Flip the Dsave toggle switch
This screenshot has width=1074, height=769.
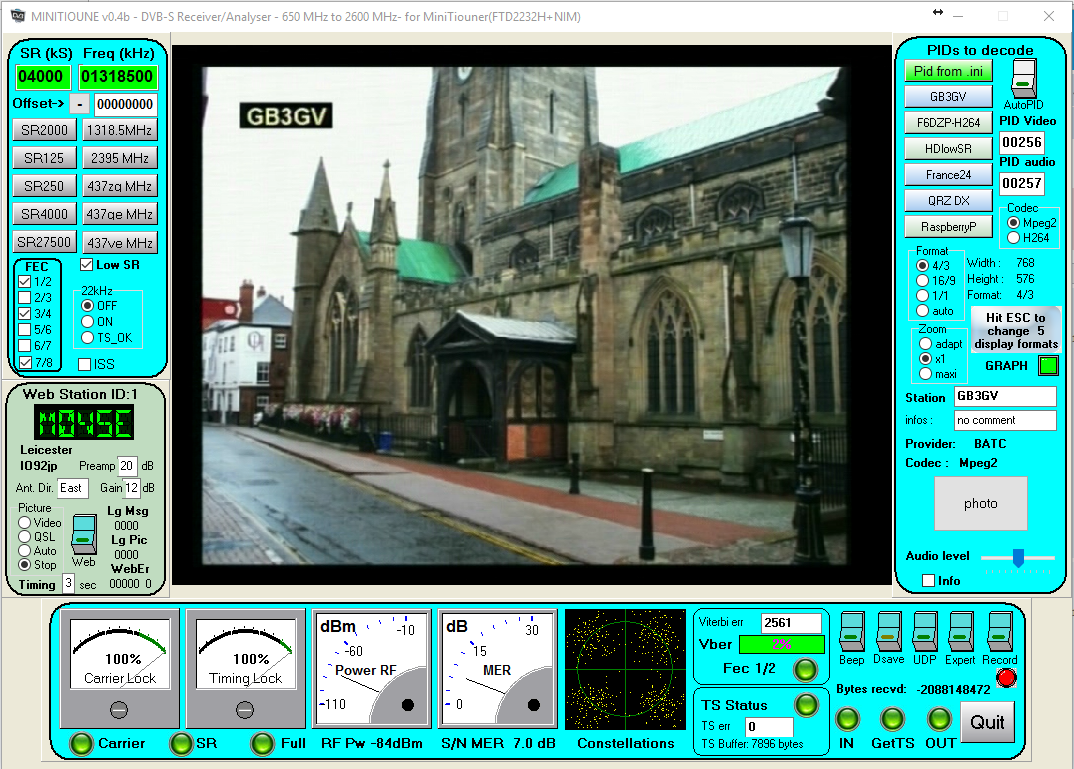click(888, 631)
